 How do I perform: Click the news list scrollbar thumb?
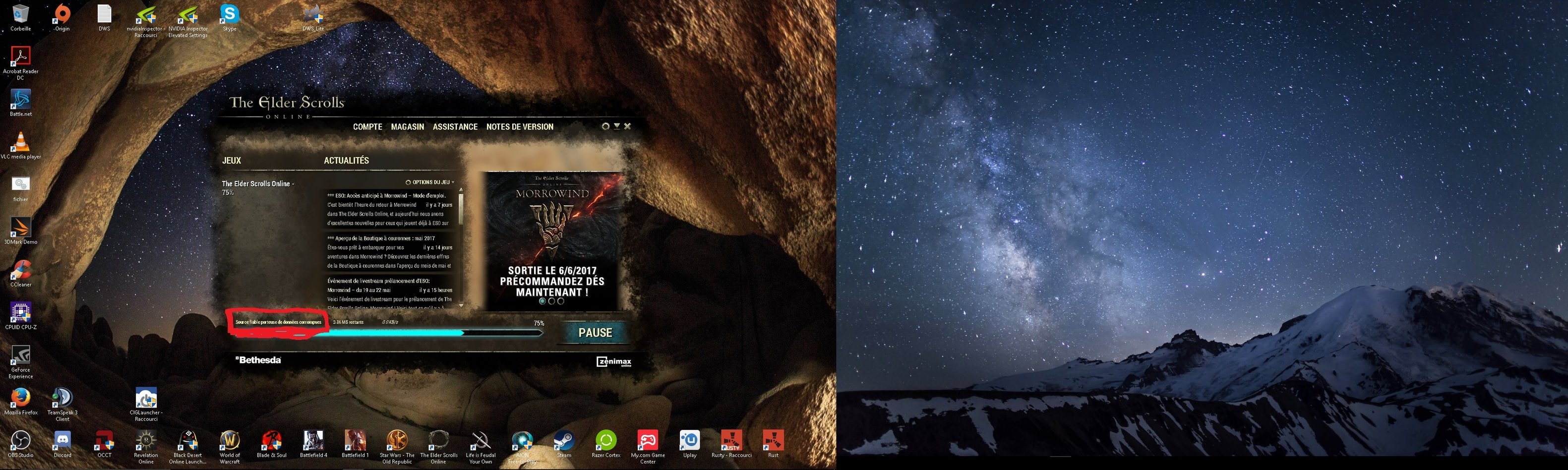click(461, 208)
